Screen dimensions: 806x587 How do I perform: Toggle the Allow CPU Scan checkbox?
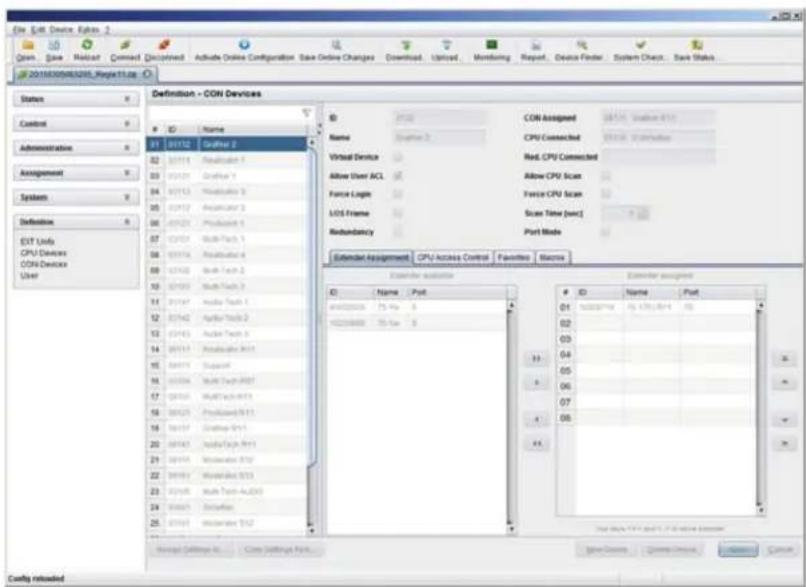click(606, 176)
